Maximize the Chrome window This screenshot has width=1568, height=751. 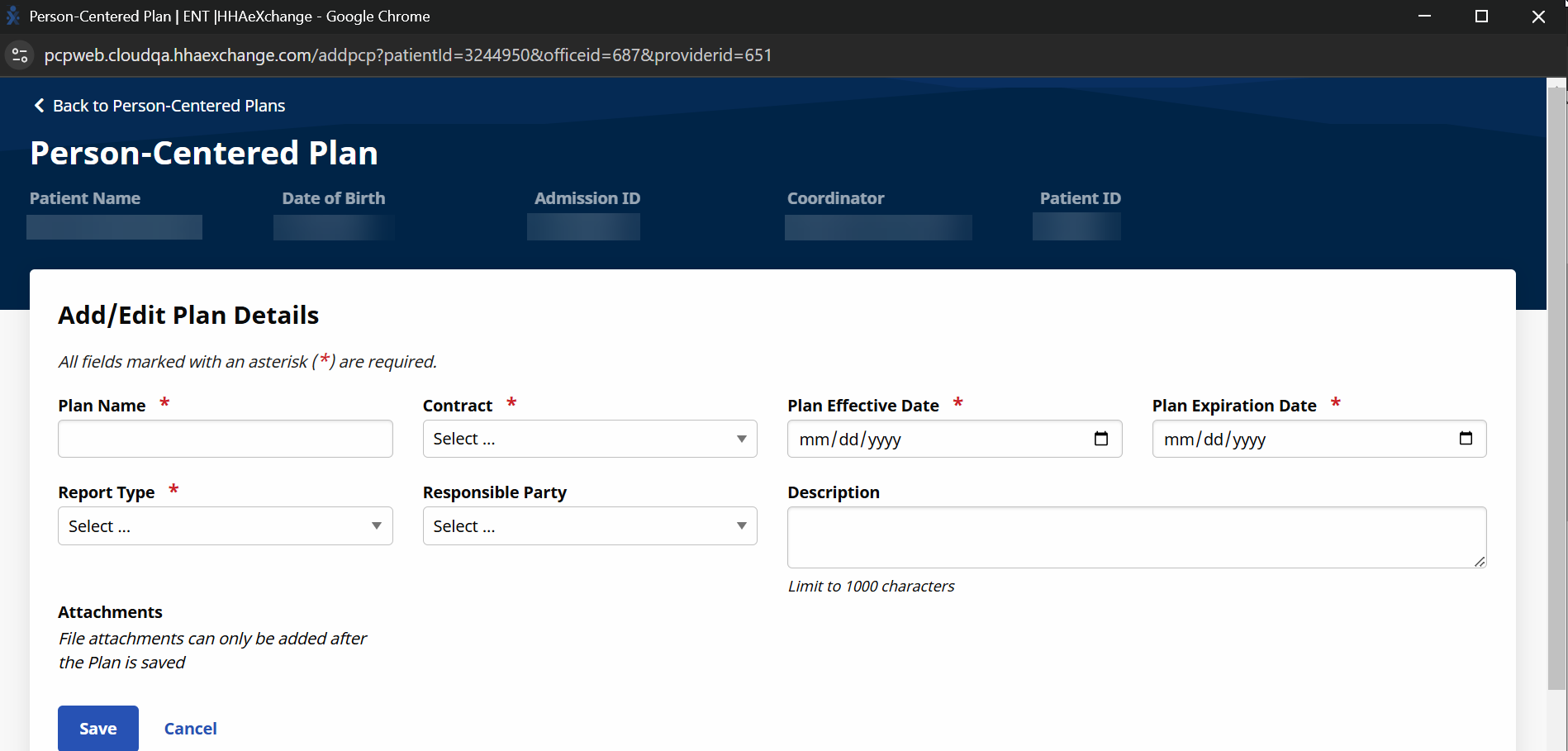pyautogui.click(x=1481, y=16)
